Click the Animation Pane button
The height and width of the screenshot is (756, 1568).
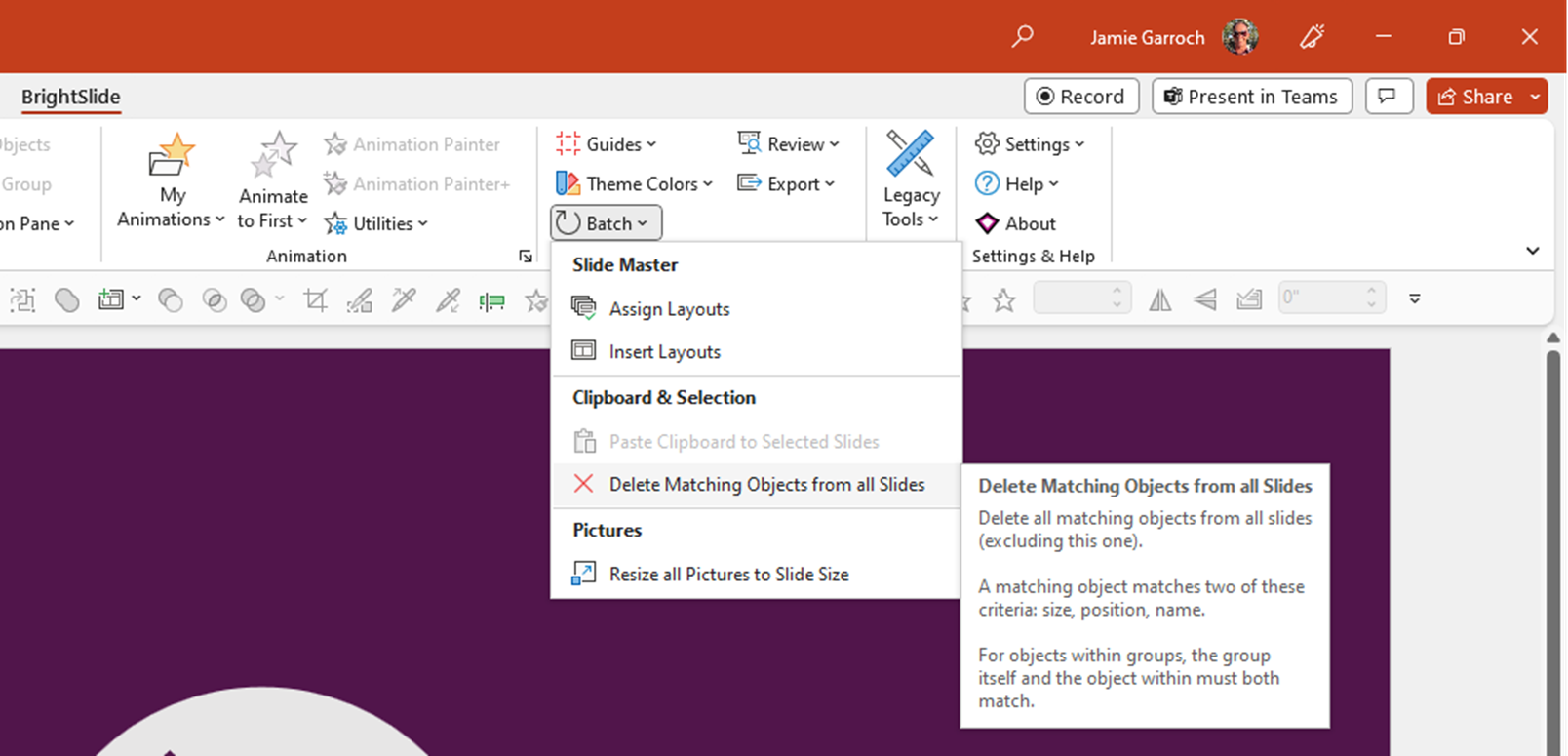(x=38, y=223)
